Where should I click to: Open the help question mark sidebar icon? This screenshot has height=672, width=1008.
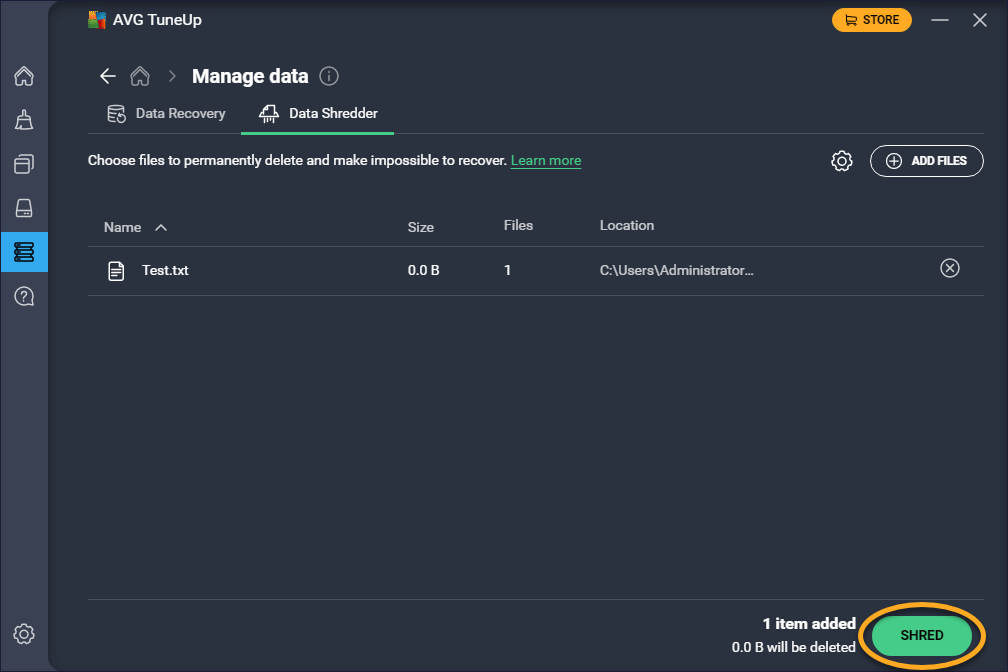pos(24,296)
